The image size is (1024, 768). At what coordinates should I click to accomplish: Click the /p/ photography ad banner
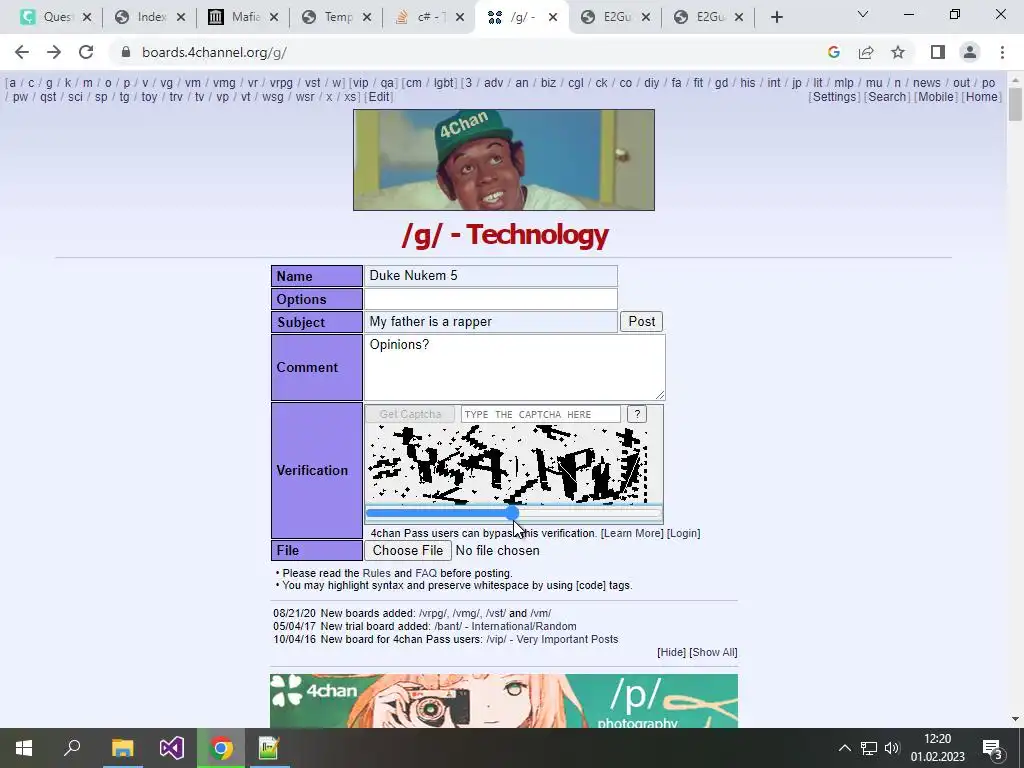point(504,701)
